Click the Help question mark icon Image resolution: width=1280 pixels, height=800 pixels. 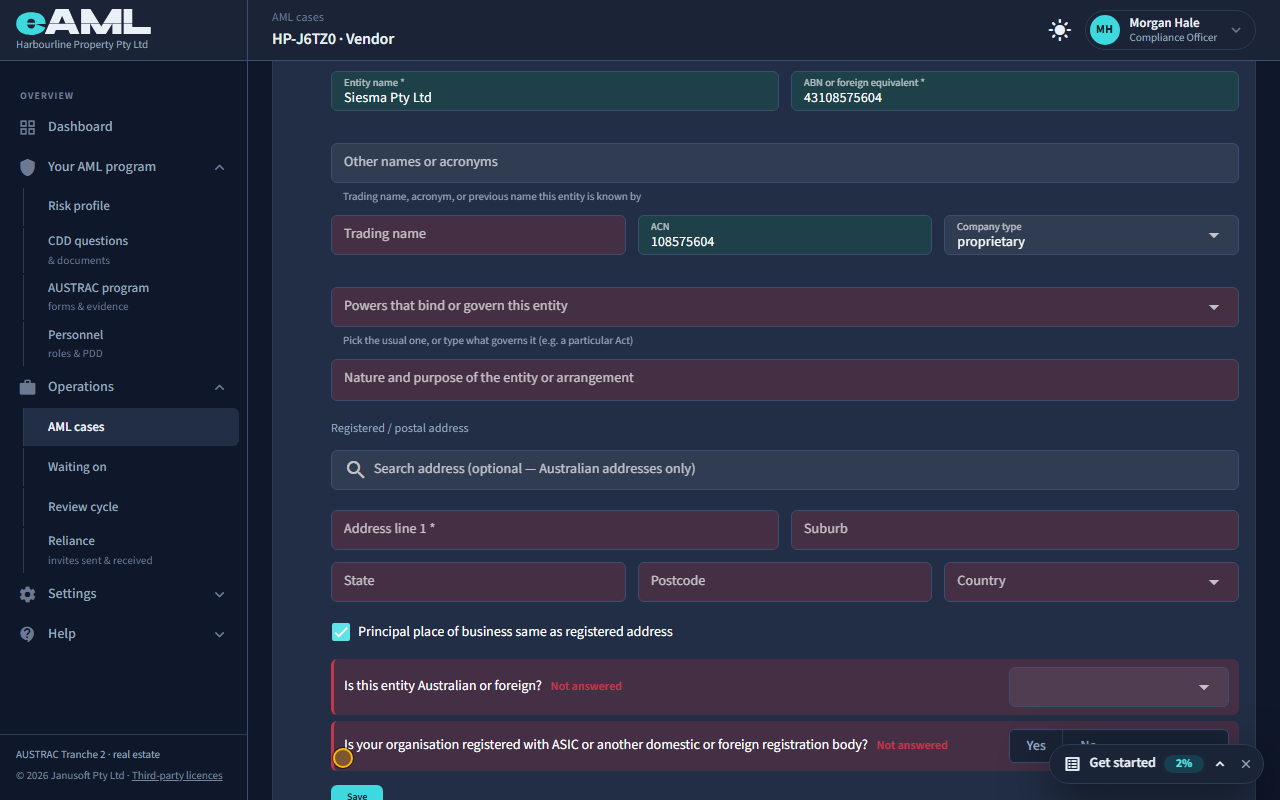(x=27, y=634)
